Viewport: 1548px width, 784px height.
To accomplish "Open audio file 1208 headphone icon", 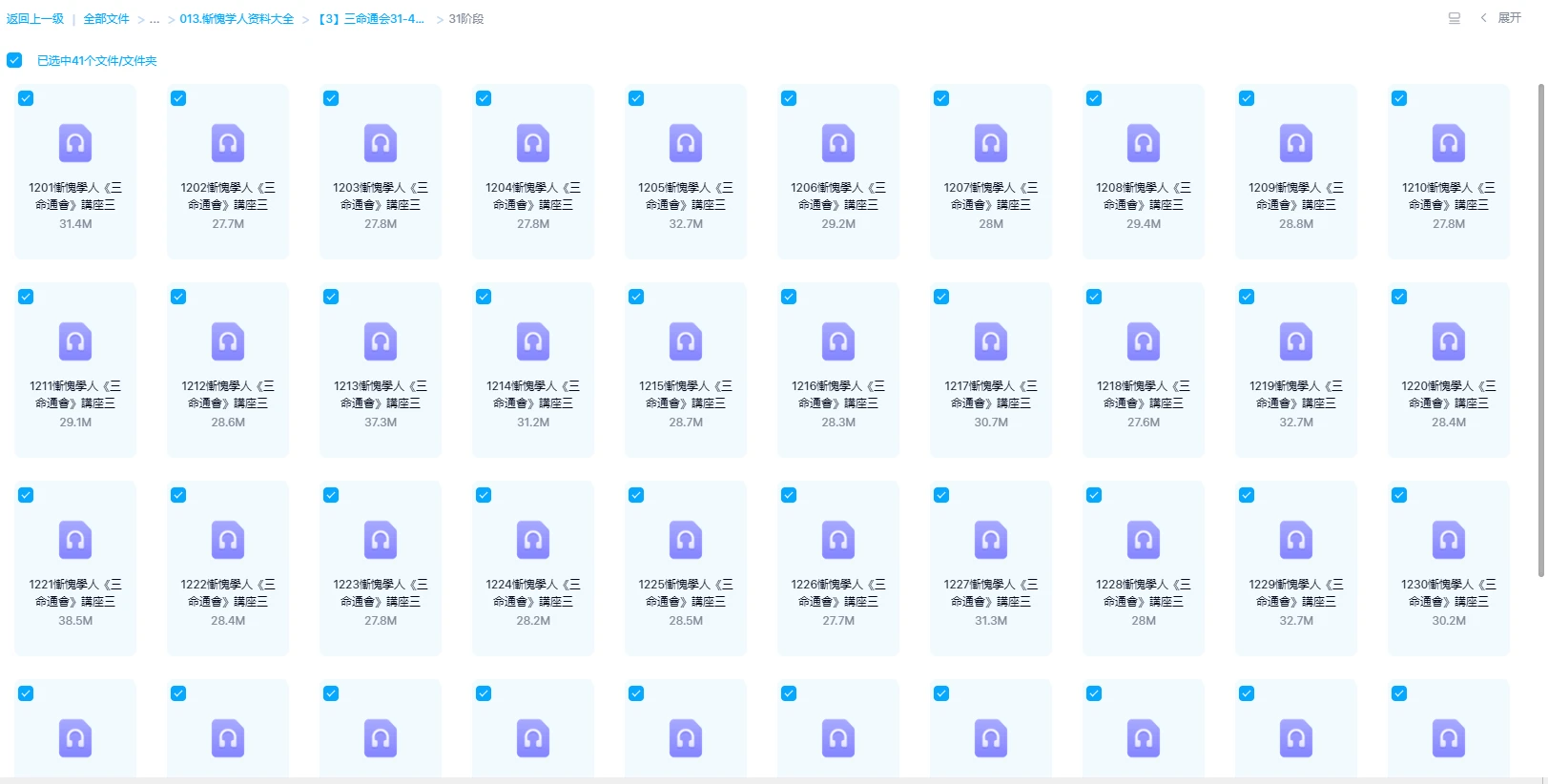I will coord(1144,143).
